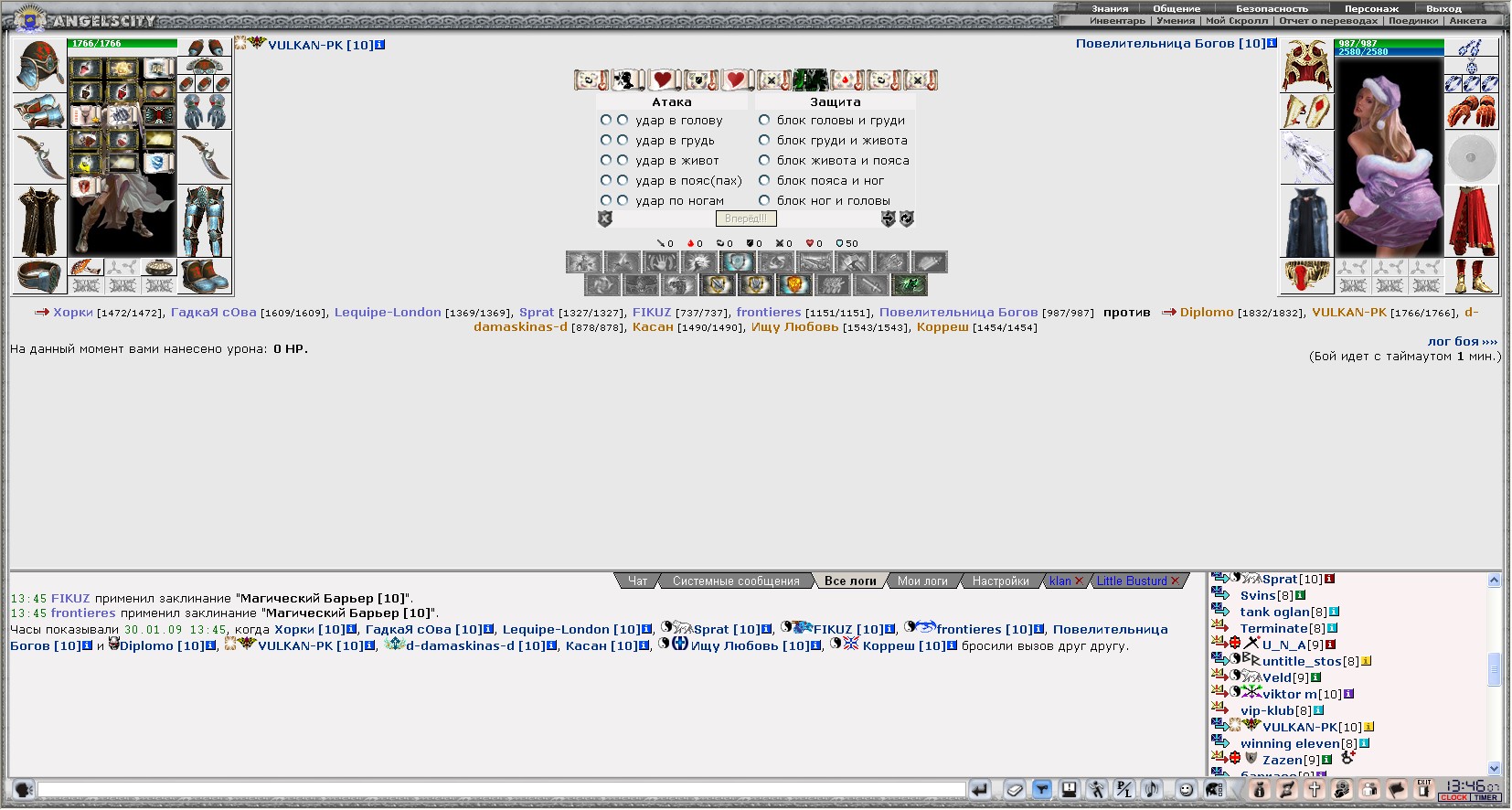Click info icon beside VULKAN-PK [10] header

(379, 45)
